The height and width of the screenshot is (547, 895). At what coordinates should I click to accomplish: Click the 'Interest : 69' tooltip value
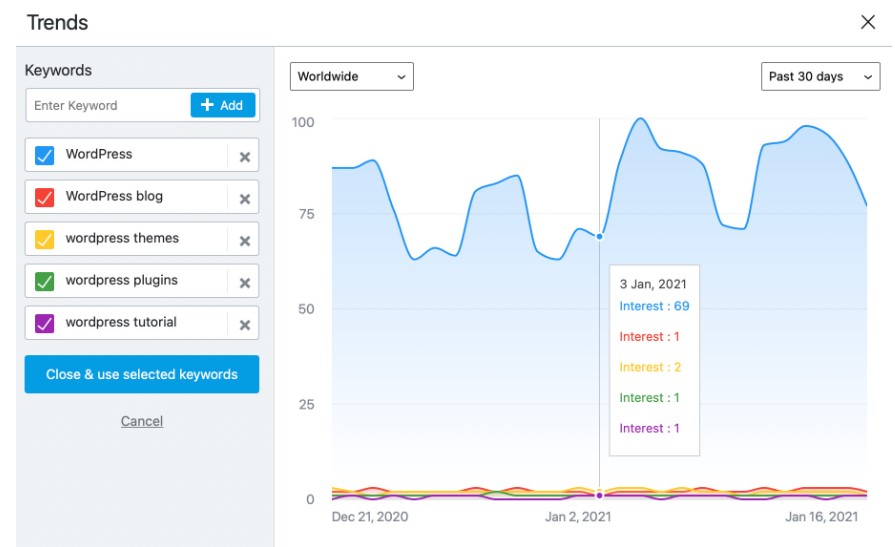coord(654,306)
